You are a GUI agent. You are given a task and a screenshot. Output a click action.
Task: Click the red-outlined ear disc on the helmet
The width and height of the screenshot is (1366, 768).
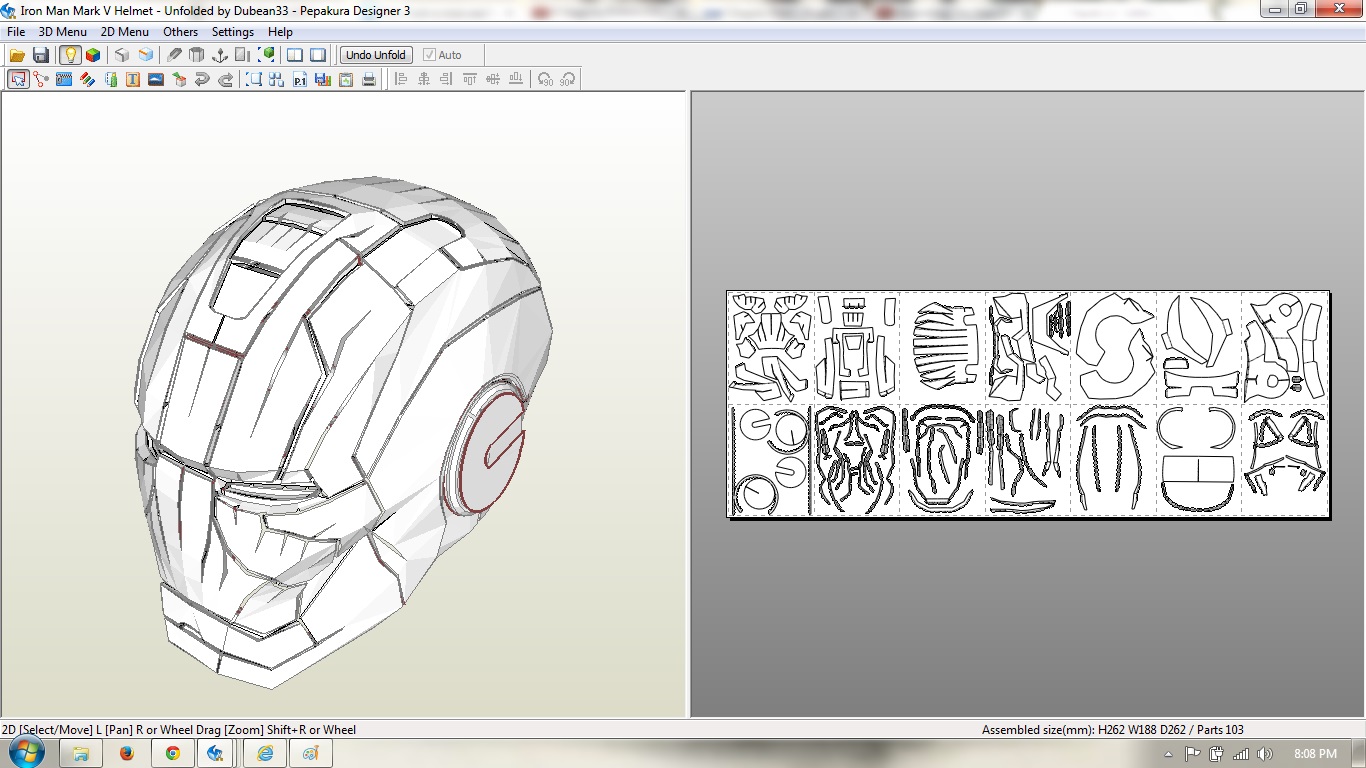coord(492,450)
